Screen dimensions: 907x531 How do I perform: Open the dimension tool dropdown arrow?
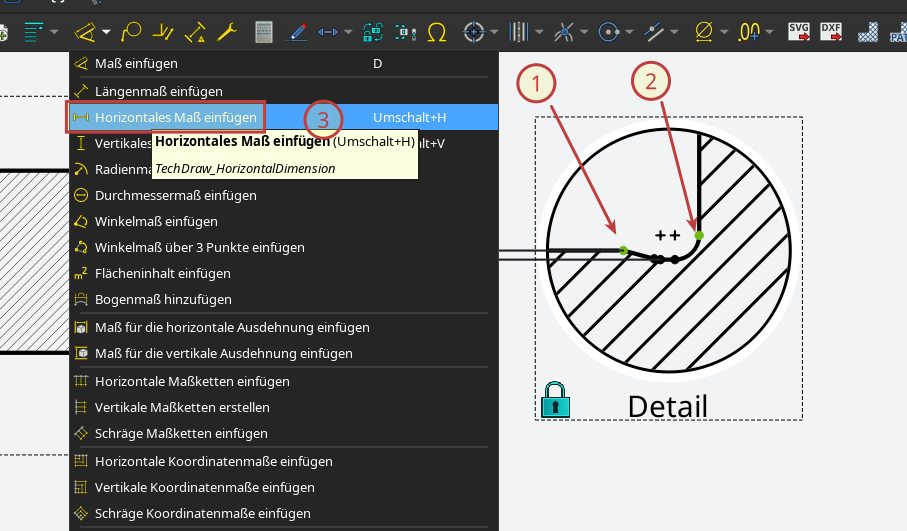(106, 32)
